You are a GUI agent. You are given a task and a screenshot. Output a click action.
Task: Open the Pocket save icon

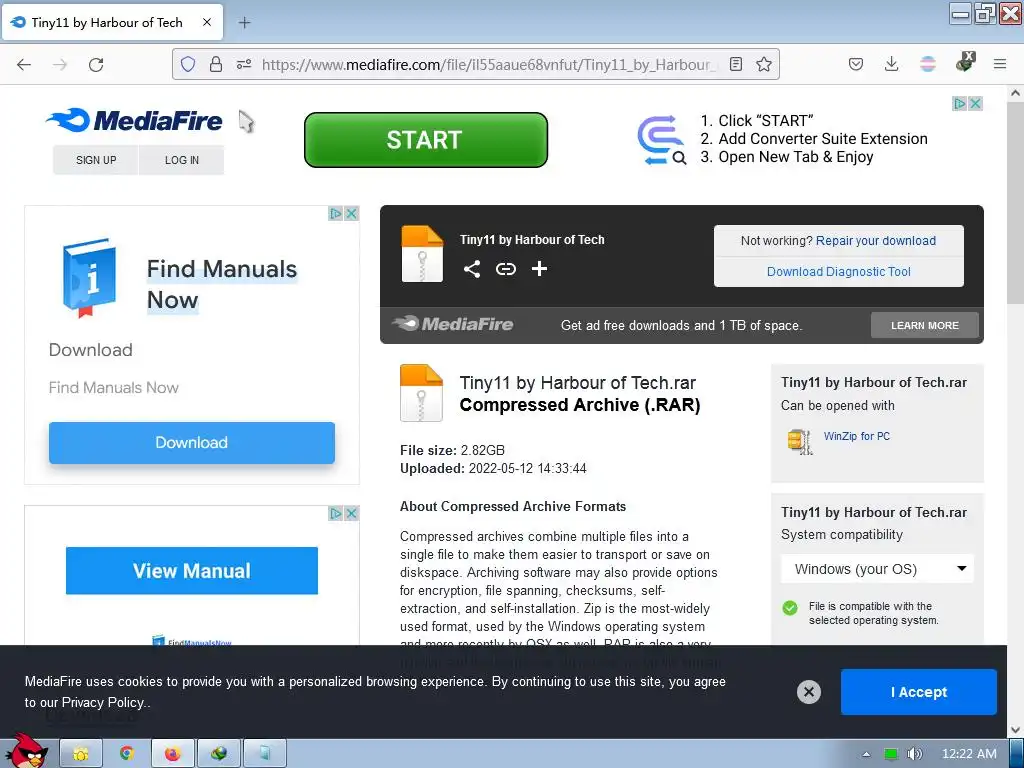[x=856, y=64]
